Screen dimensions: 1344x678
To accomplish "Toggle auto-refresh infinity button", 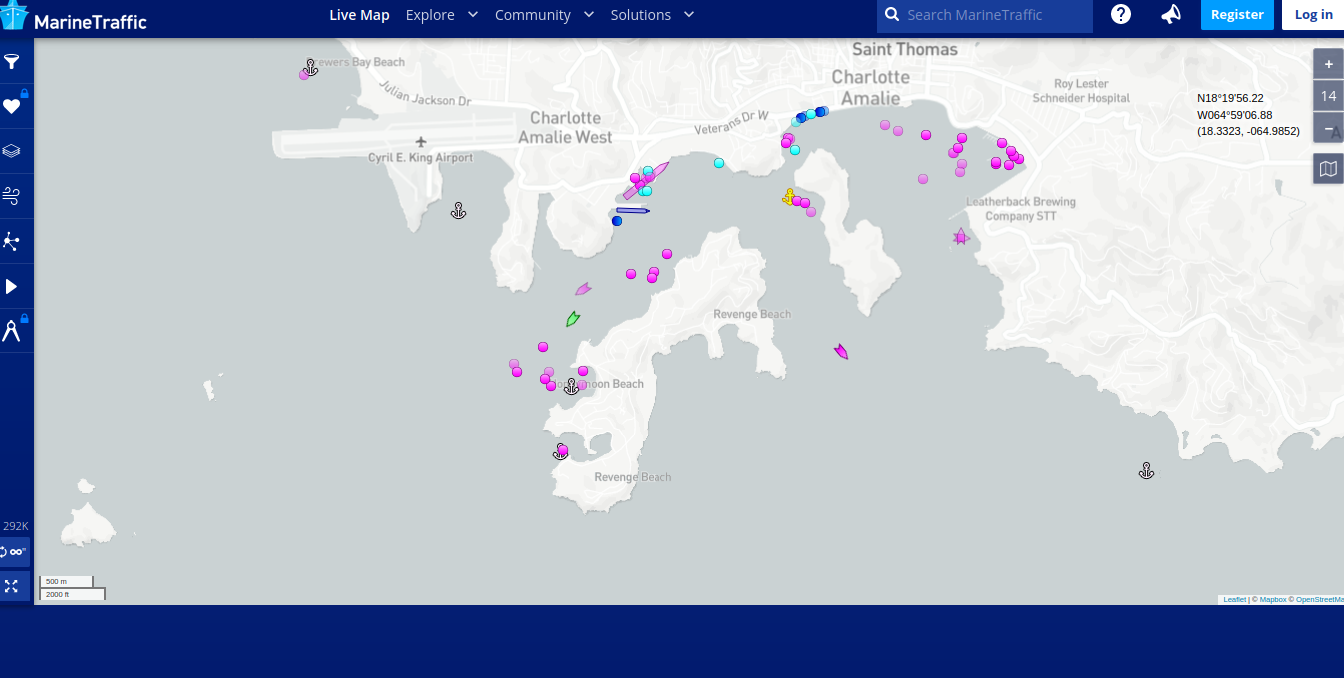I will tap(14, 552).
